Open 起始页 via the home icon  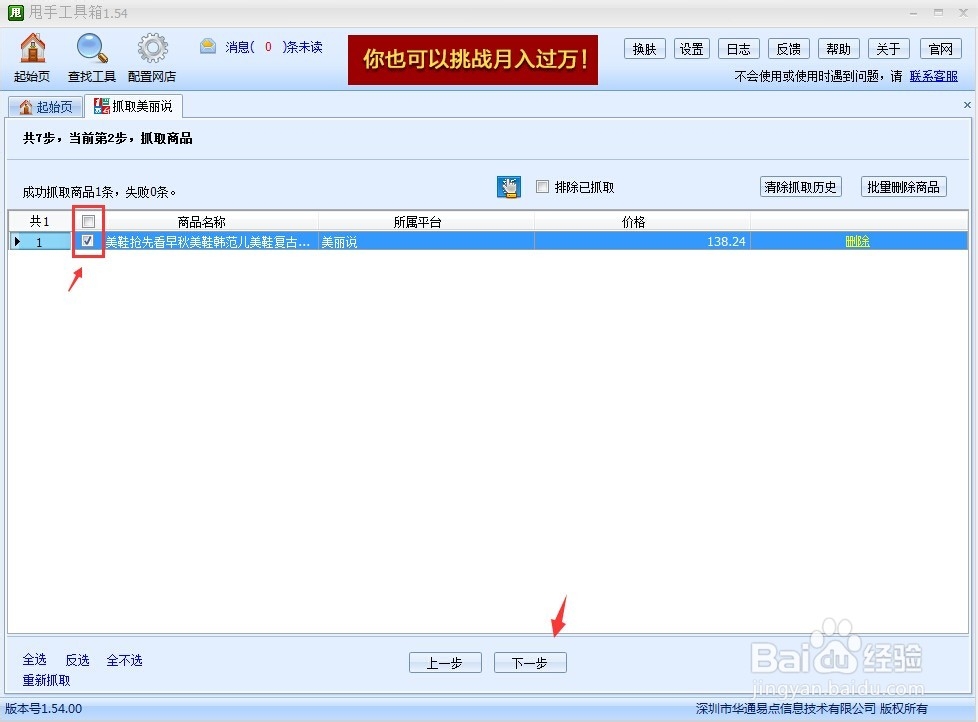tap(32, 57)
